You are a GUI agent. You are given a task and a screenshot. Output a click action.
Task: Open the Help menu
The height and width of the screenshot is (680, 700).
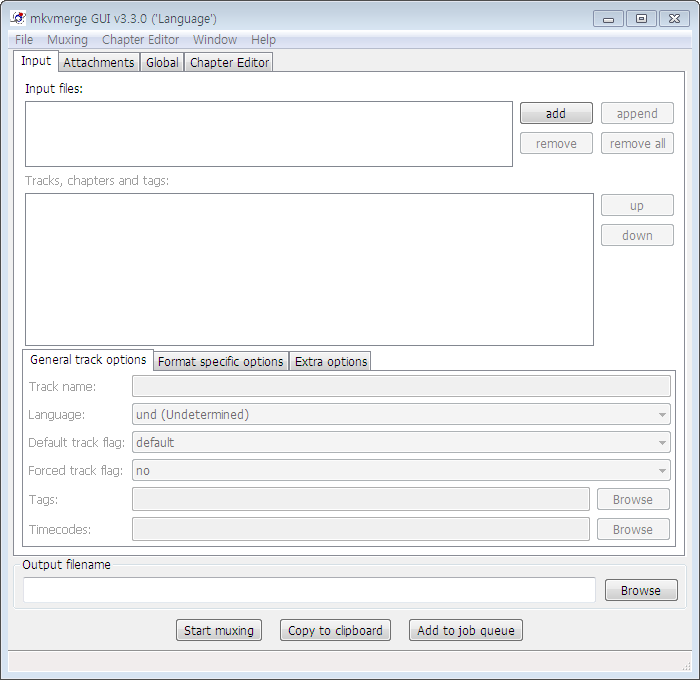pyautogui.click(x=263, y=40)
